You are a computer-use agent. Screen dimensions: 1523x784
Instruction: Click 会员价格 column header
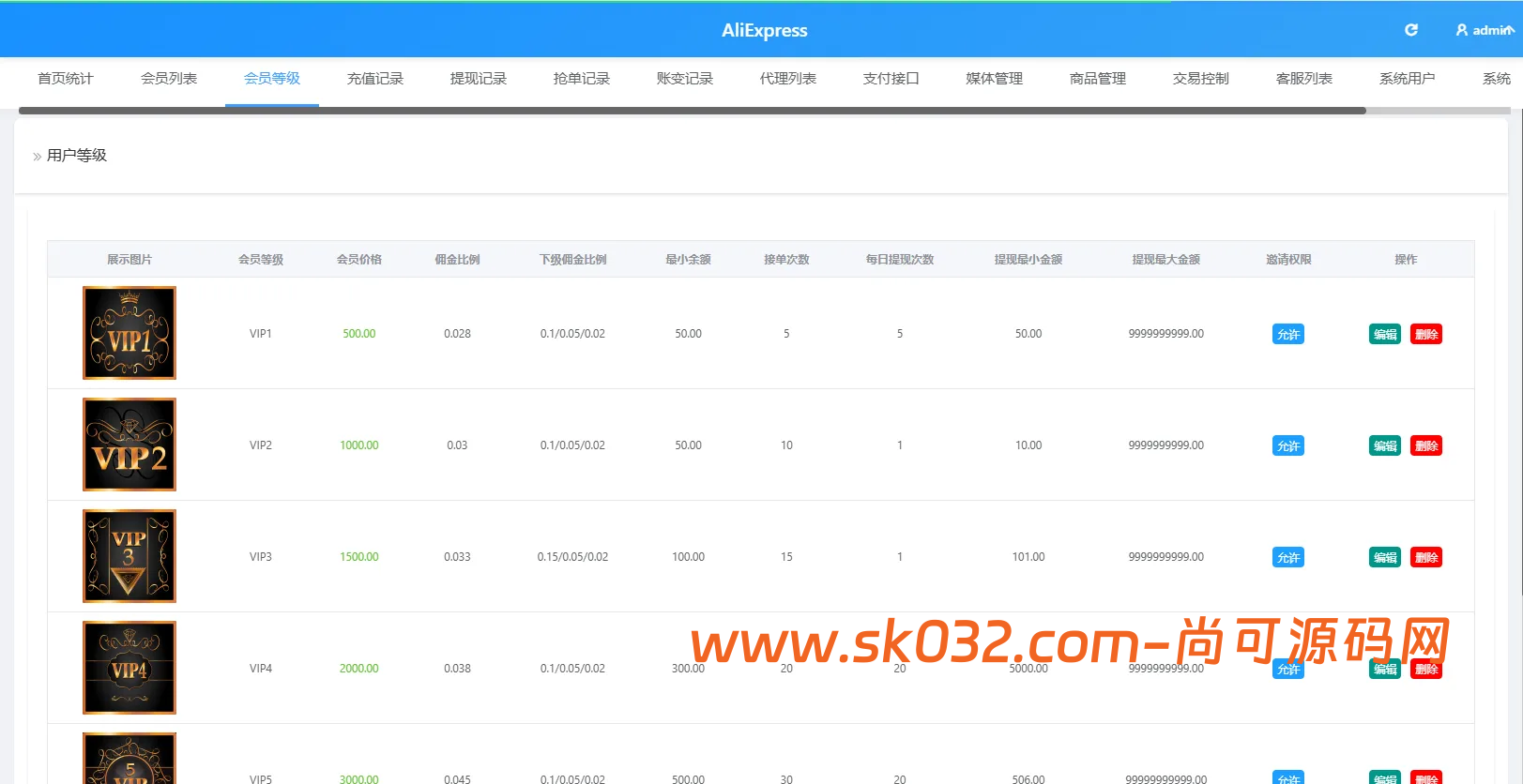click(x=359, y=260)
